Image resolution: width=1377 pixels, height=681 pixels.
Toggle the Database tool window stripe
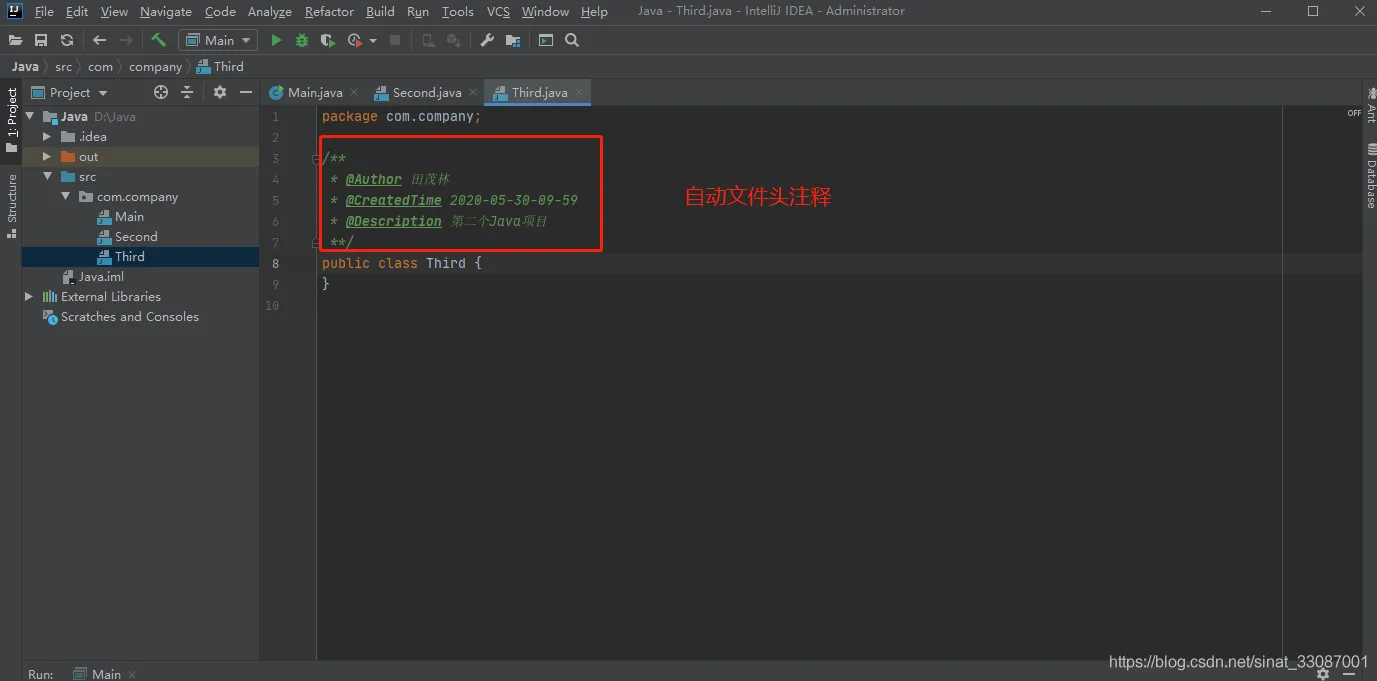[1370, 176]
